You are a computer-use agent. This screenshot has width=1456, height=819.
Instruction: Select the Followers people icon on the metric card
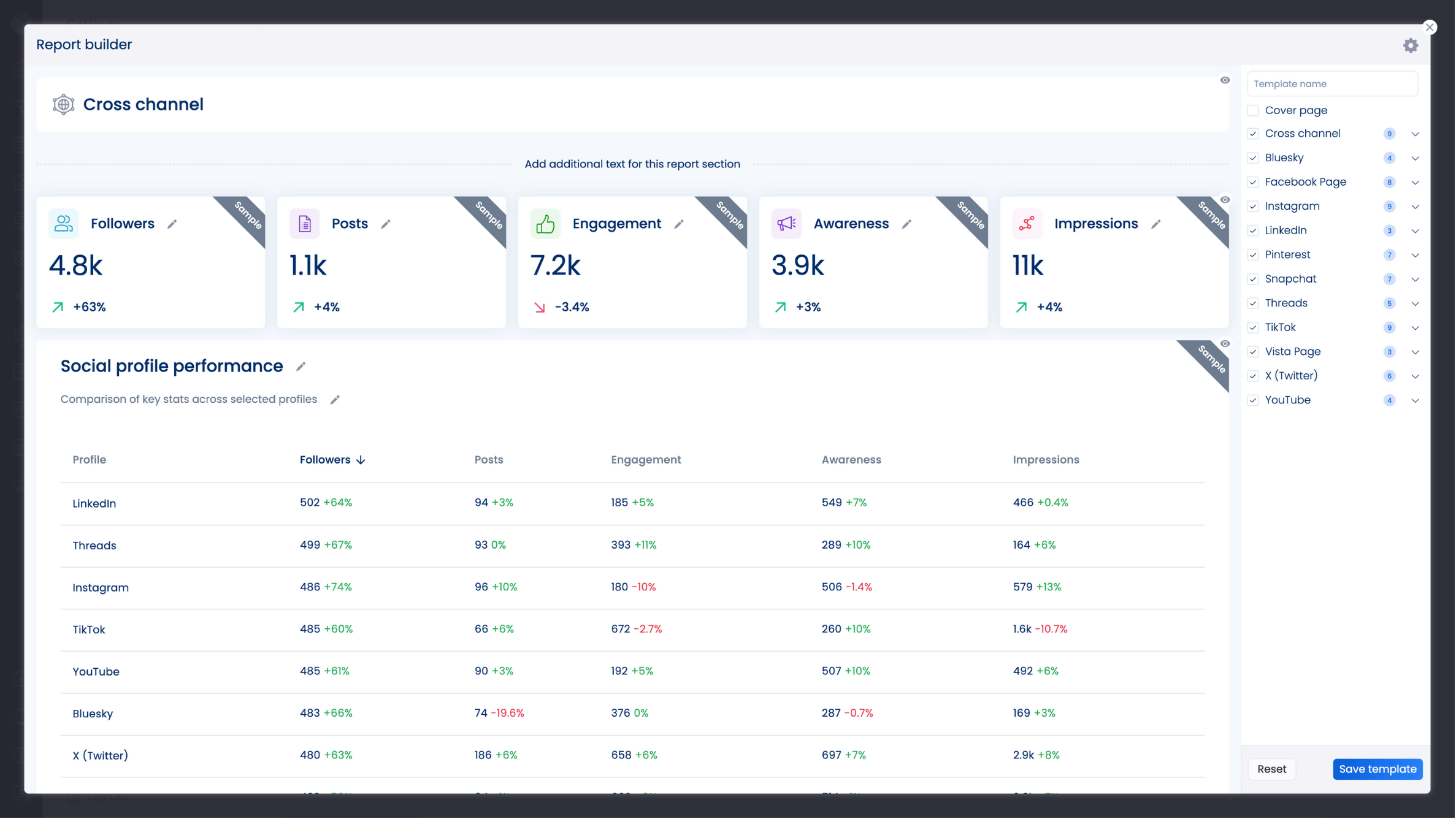pyautogui.click(x=63, y=223)
